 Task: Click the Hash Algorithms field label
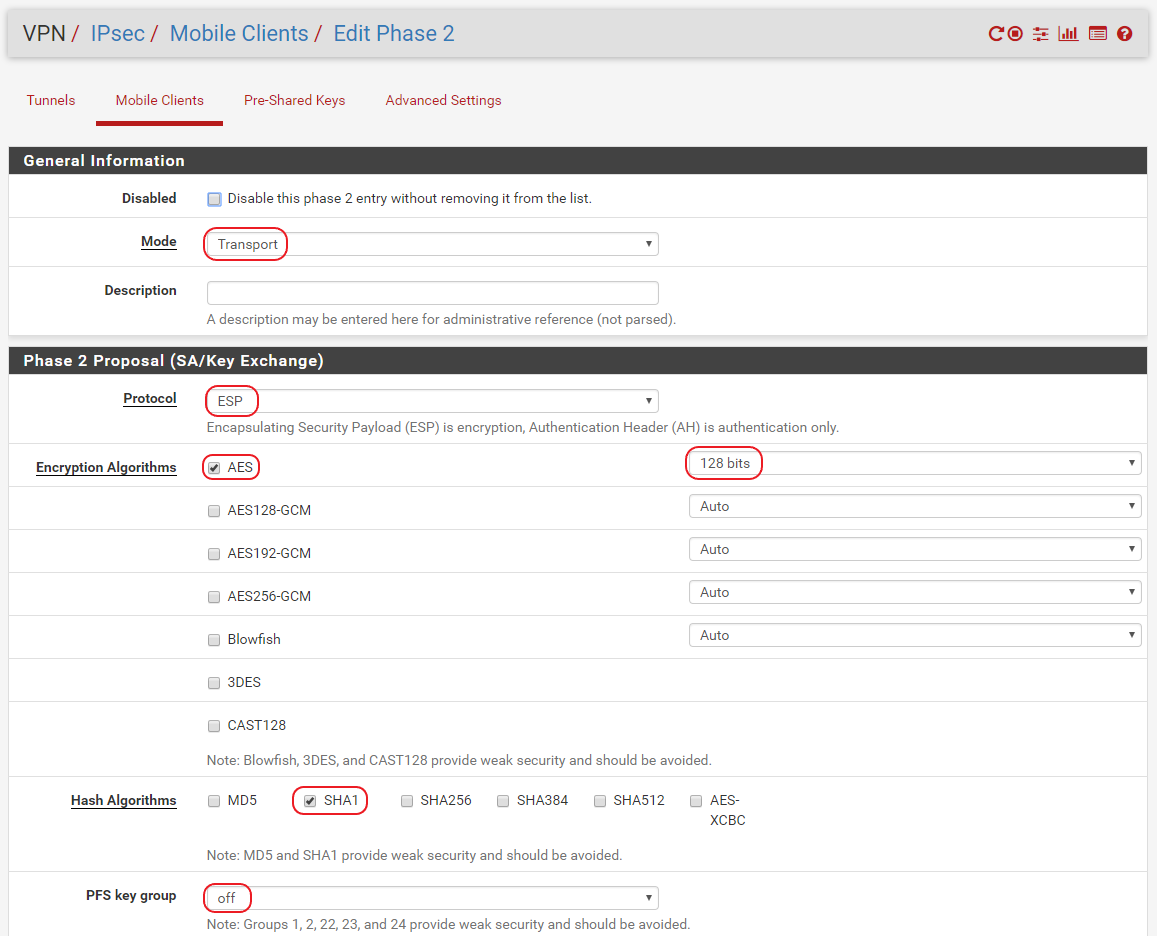tap(123, 801)
